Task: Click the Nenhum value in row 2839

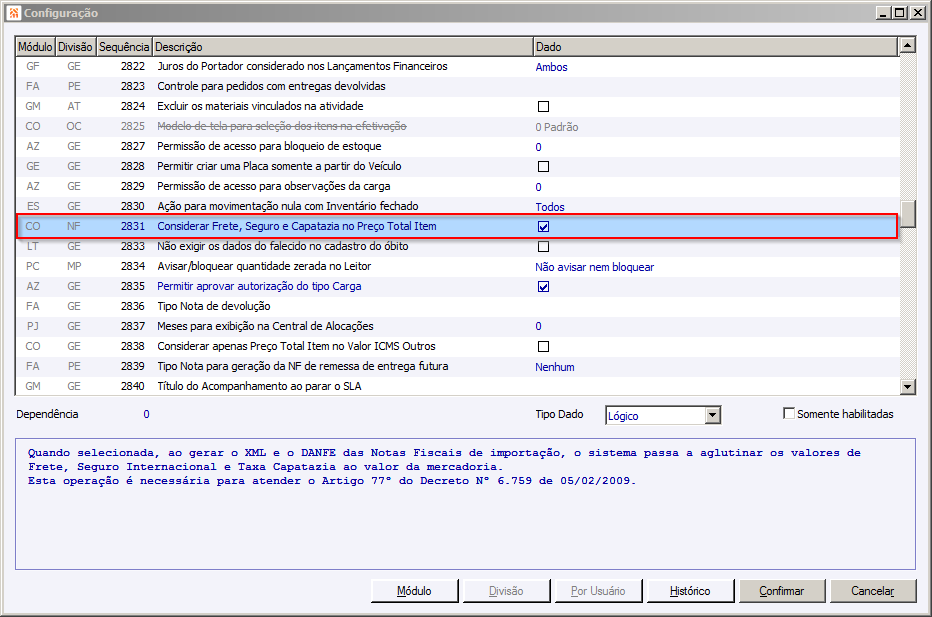Action: 555,367
